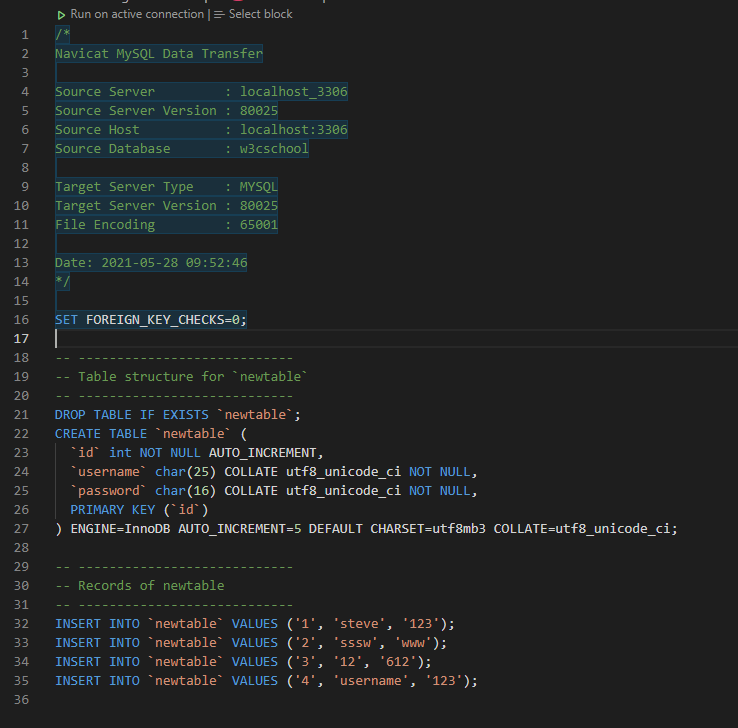Click line number 32 in the gutter
The image size is (738, 728).
(x=22, y=623)
